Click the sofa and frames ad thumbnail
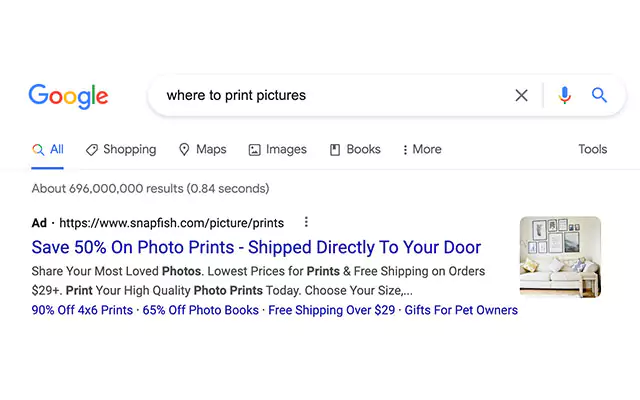 point(560,257)
